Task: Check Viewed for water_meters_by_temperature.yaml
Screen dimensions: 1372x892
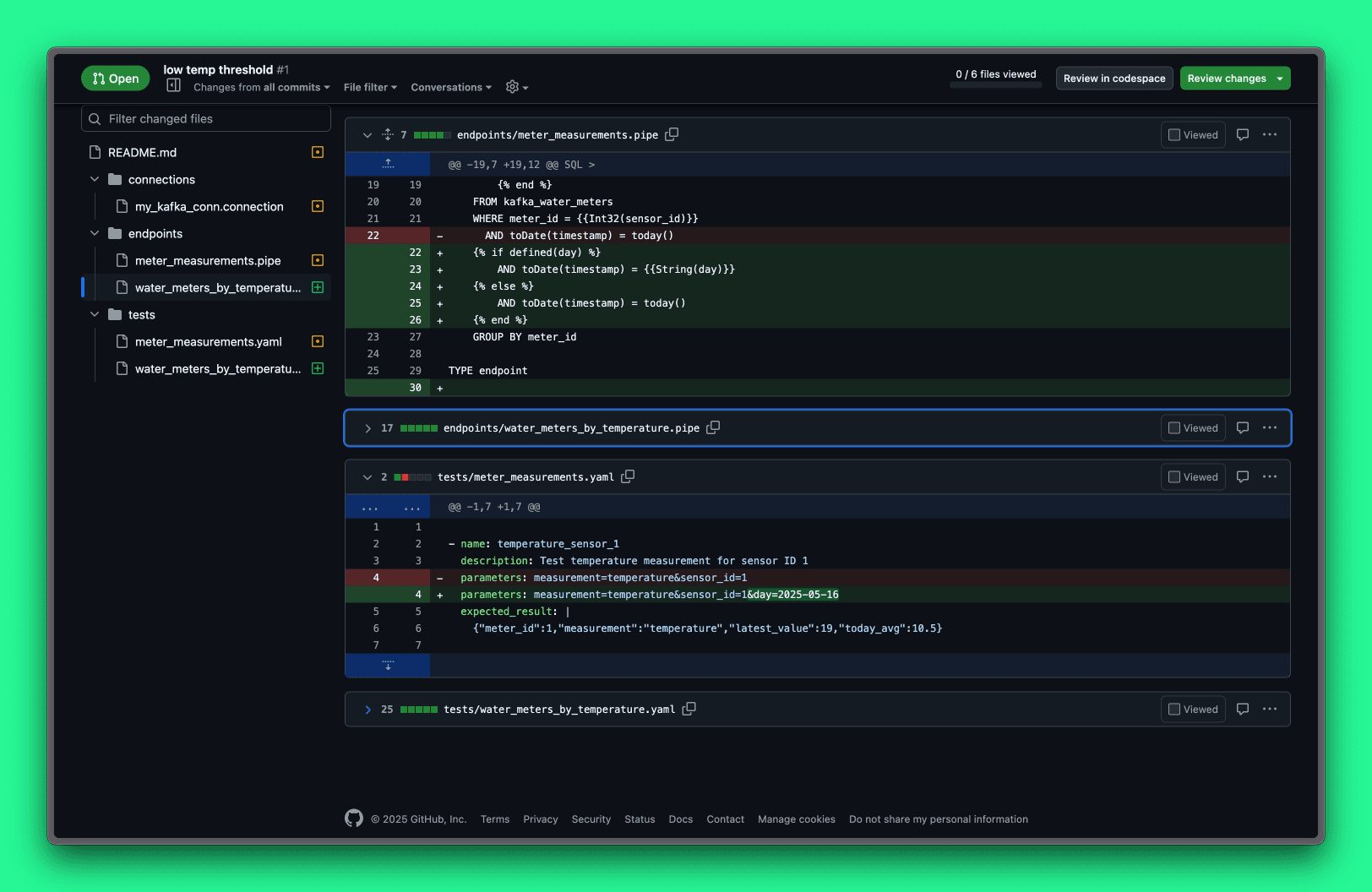Action: tap(1192, 710)
